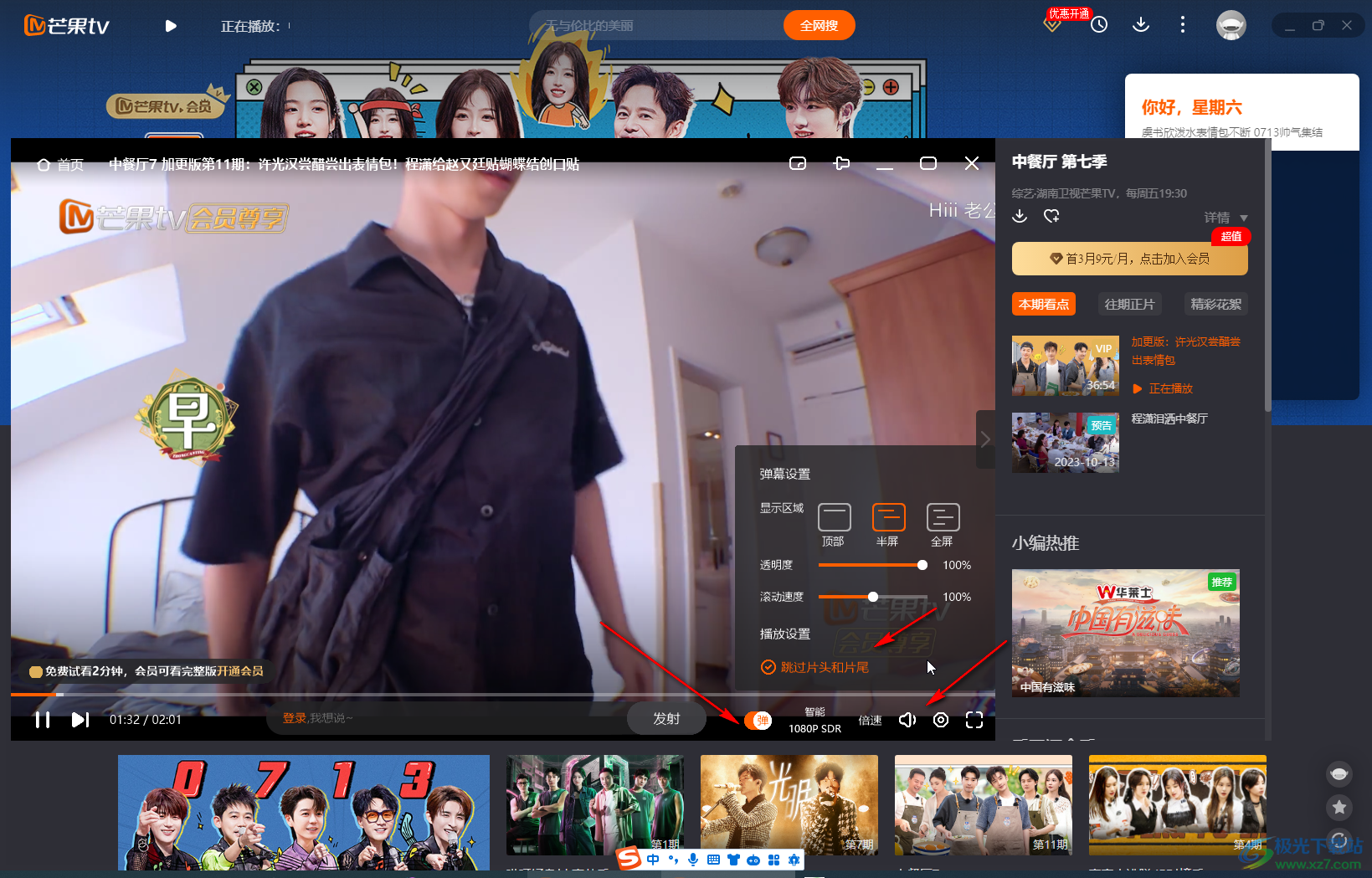Pause the video with the pause button
Screen dimensions: 1372x878
[x=43, y=720]
